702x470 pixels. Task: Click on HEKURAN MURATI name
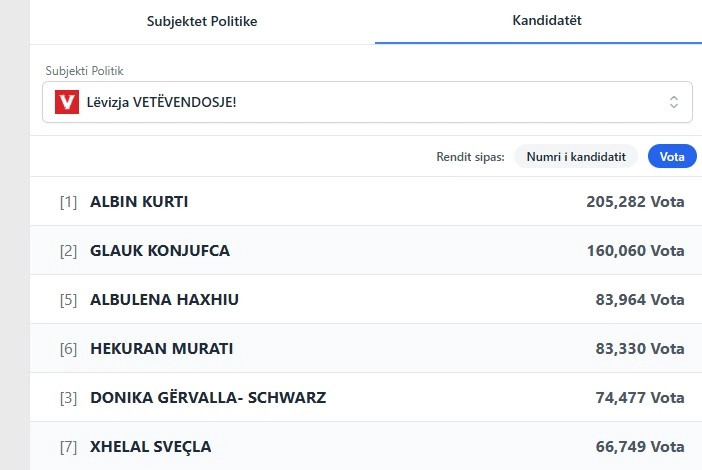161,349
